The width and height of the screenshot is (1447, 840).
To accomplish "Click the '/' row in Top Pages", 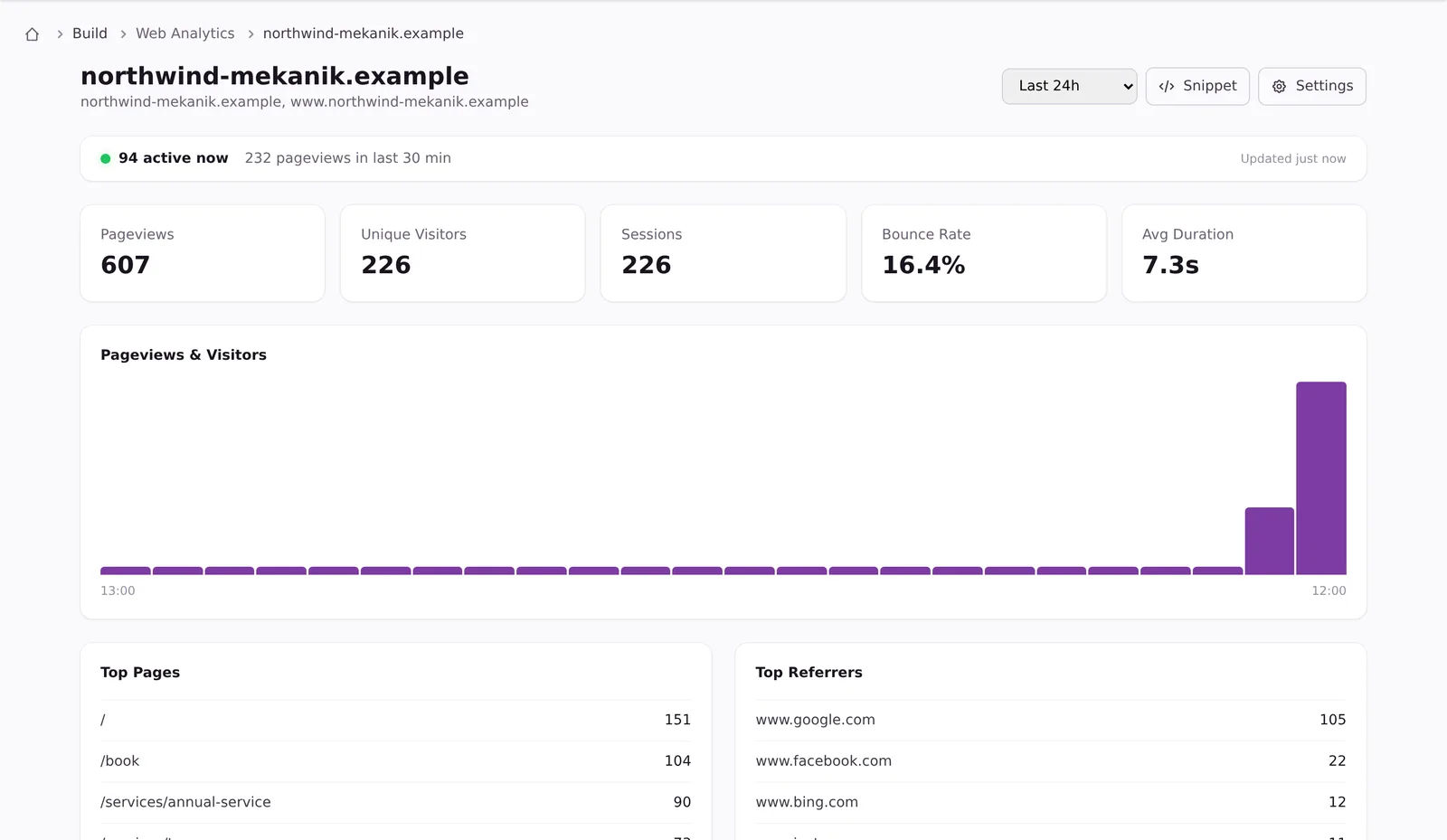I will click(395, 720).
